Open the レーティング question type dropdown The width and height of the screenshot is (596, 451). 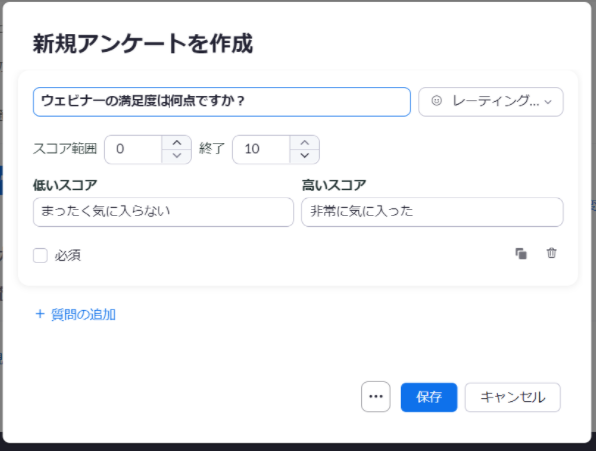(x=491, y=102)
